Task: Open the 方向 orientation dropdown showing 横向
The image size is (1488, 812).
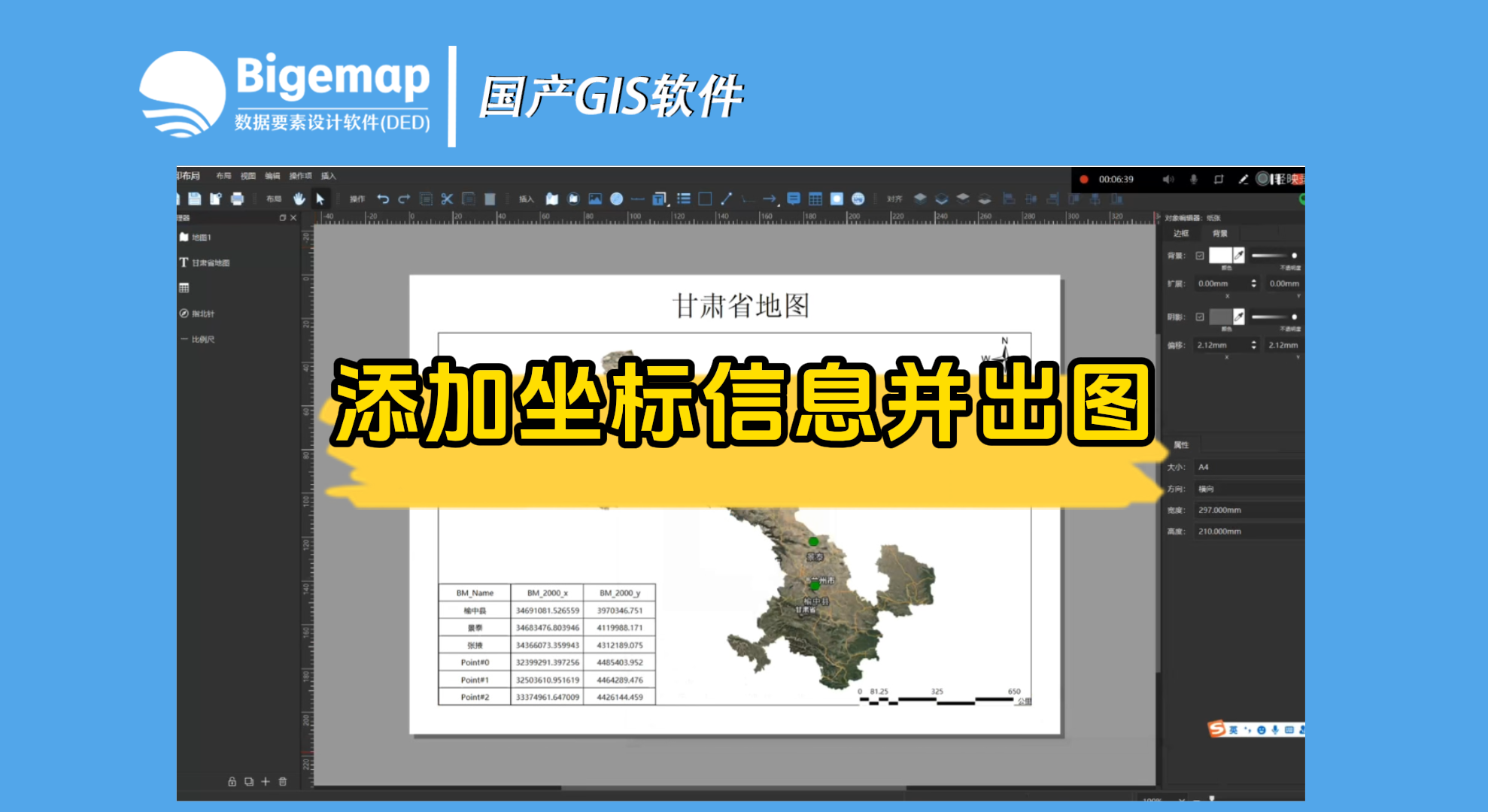Action: pos(1249,487)
